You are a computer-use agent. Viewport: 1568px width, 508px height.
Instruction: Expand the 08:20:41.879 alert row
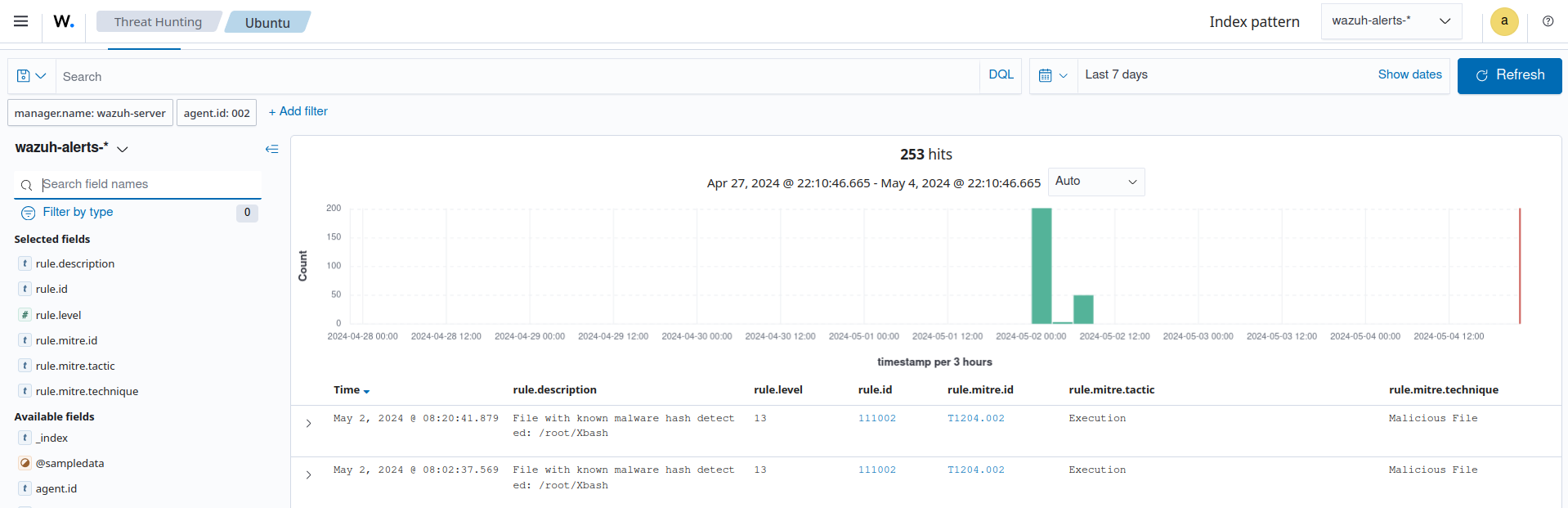pos(308,424)
